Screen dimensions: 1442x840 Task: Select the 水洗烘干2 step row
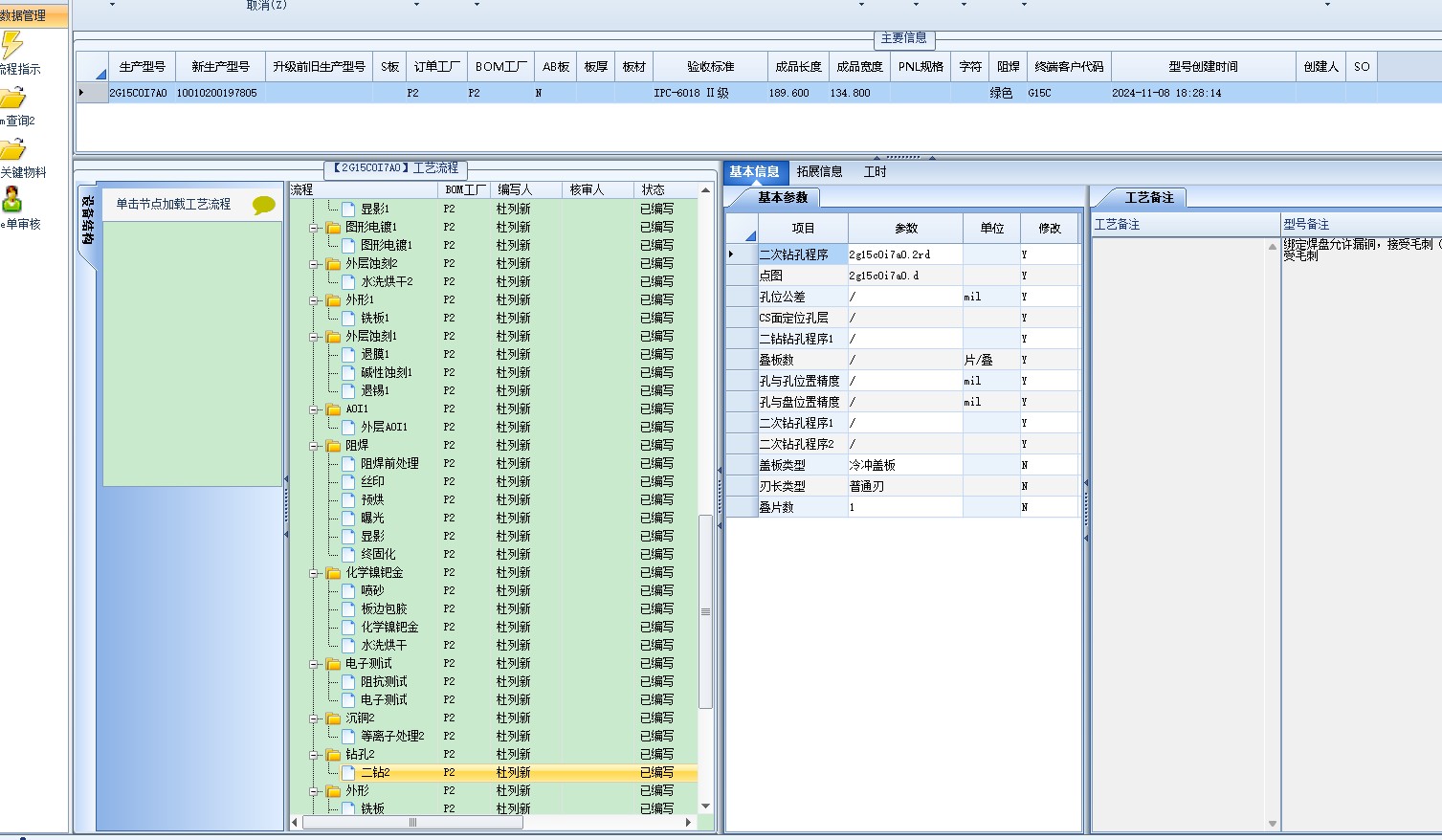(494, 282)
